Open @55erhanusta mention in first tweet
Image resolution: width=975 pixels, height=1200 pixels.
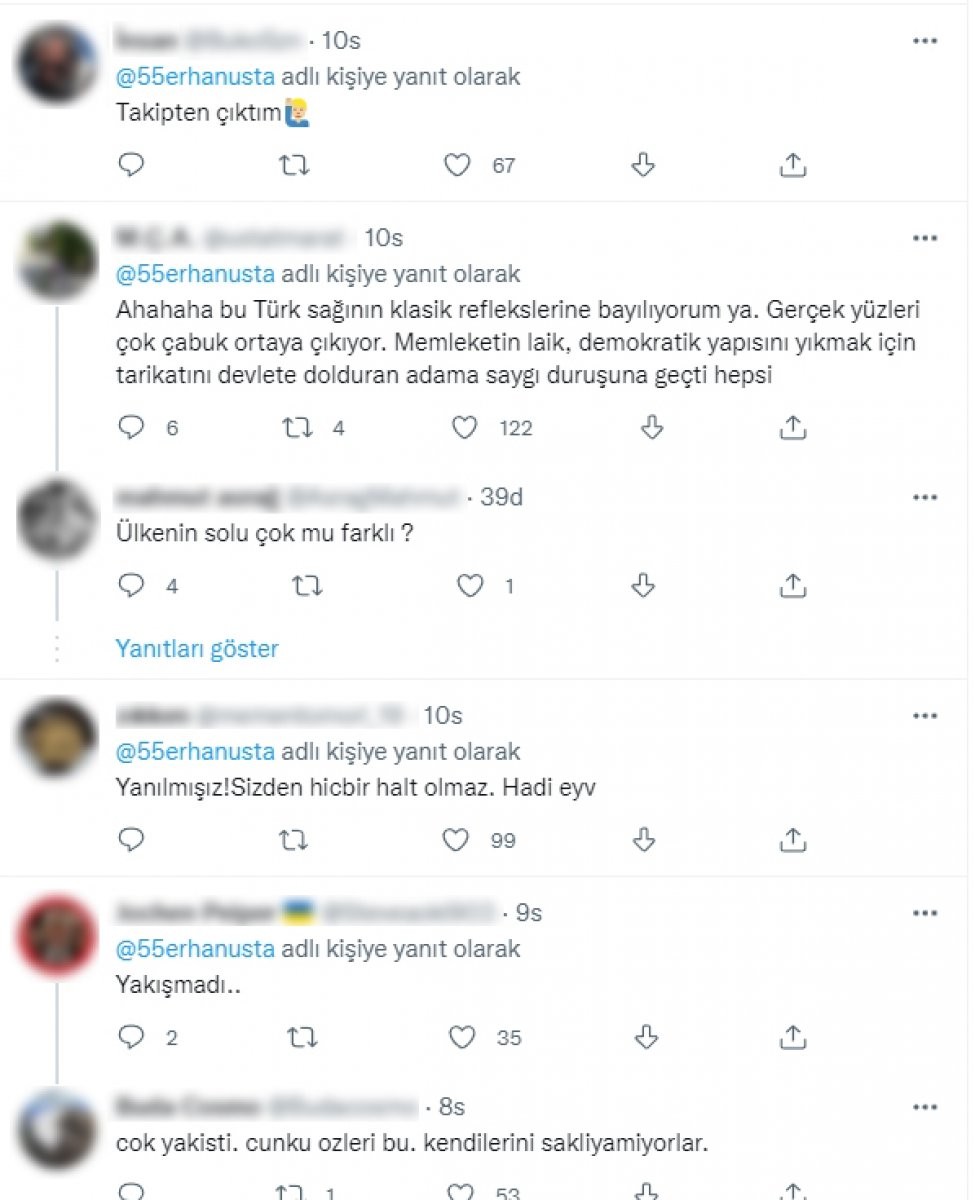(x=195, y=77)
